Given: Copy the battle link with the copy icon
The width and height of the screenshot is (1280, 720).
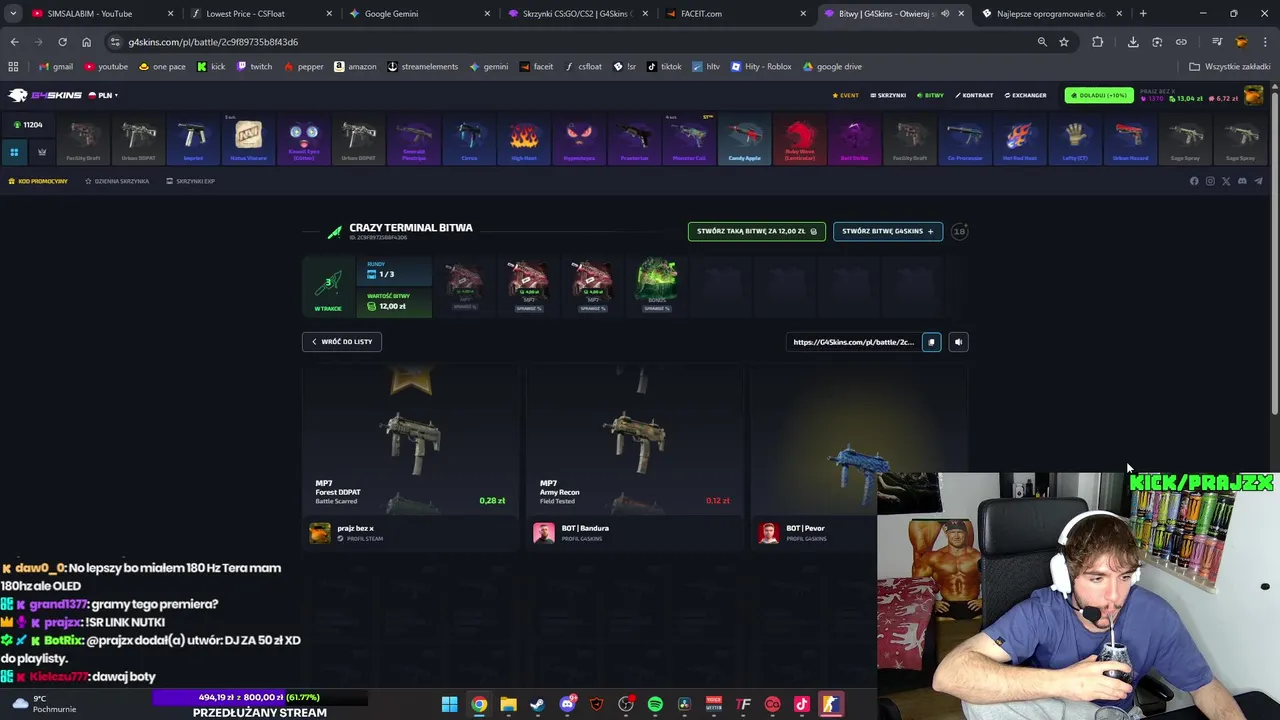Looking at the screenshot, I should point(931,342).
